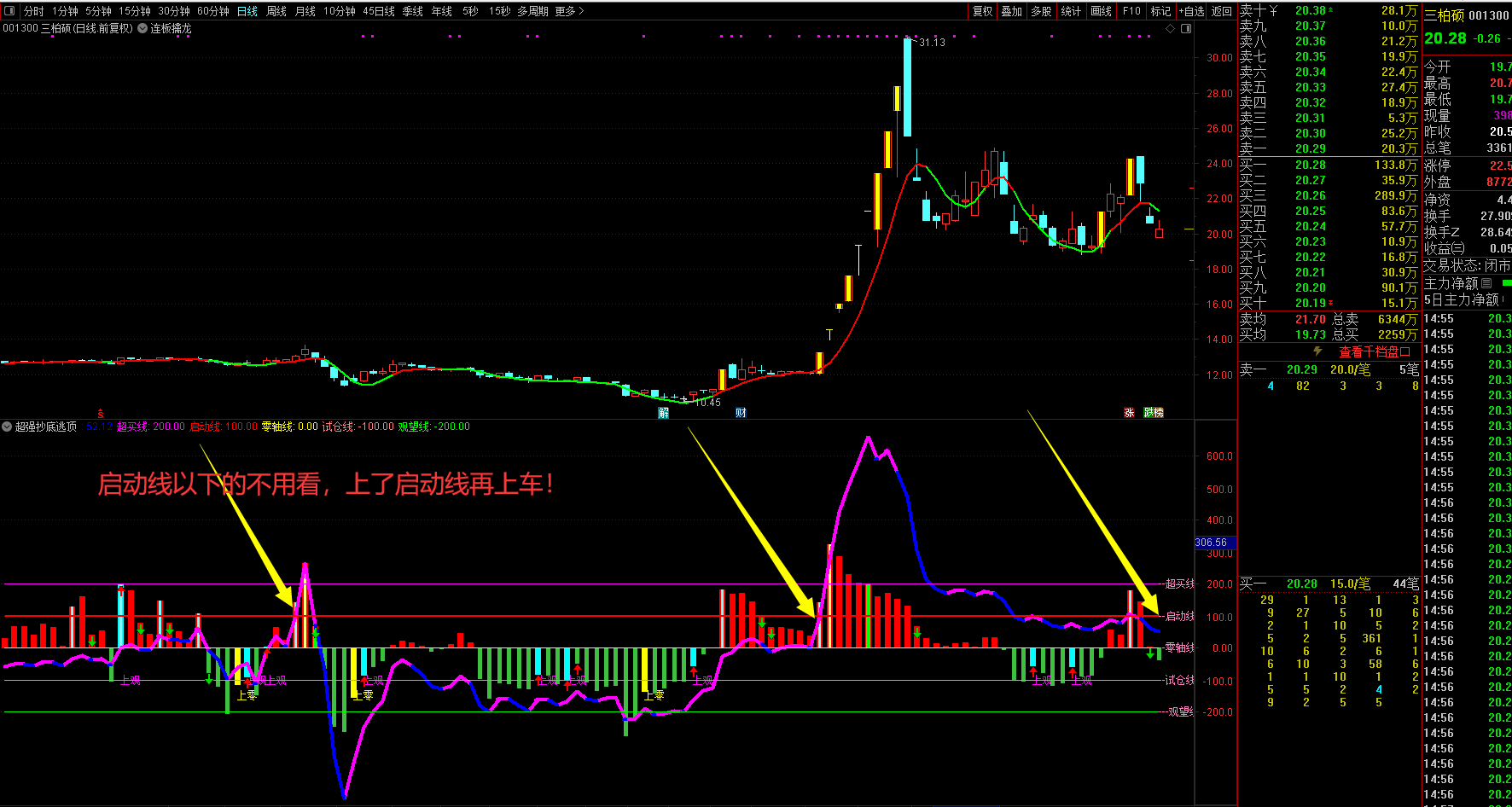Click the 观望线 -200.00 legend label
This screenshot has height=807, width=1512.
434,427
